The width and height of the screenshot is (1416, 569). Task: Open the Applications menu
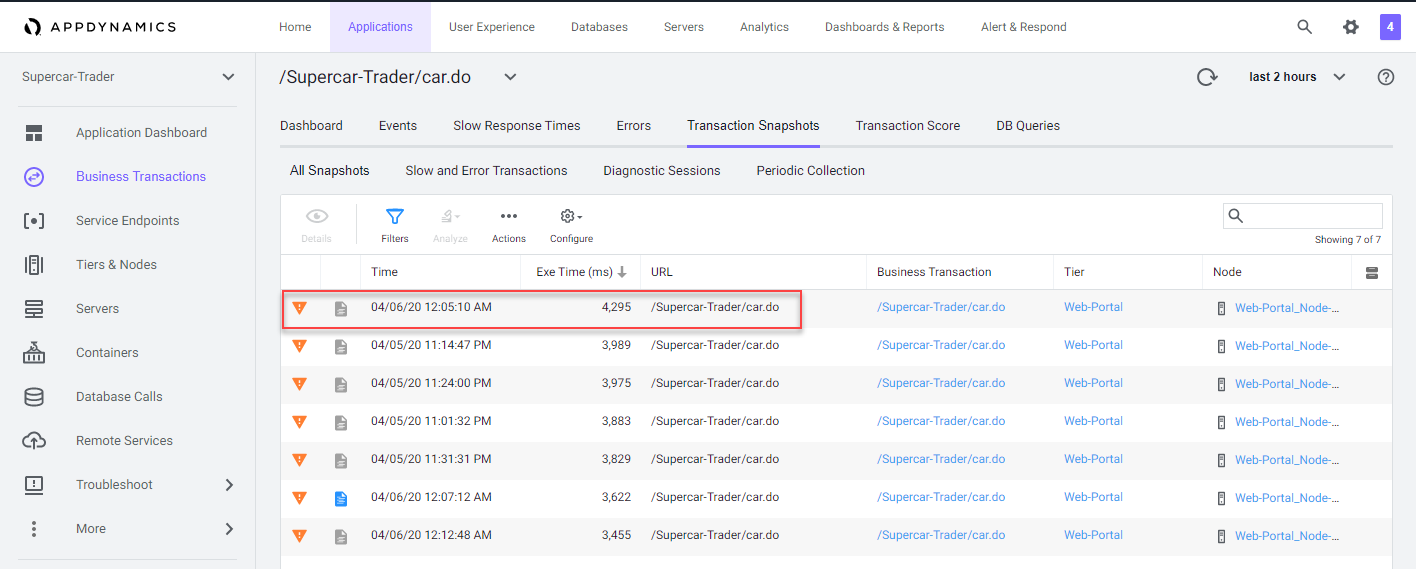tap(380, 27)
